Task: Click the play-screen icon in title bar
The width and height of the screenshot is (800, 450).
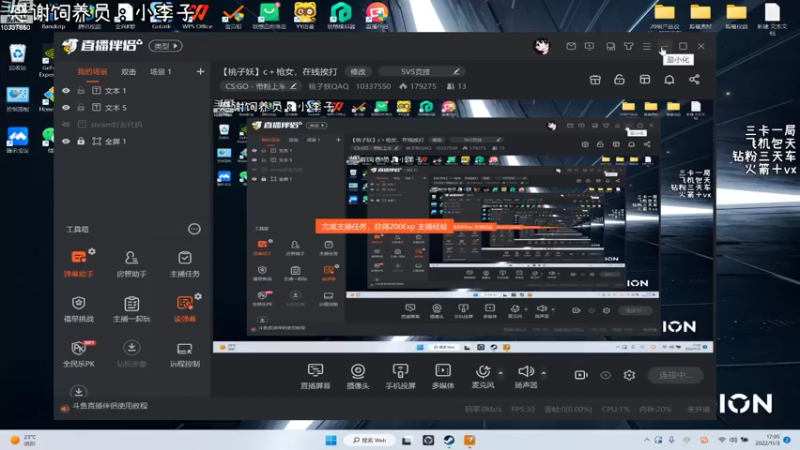Action: pos(589,46)
